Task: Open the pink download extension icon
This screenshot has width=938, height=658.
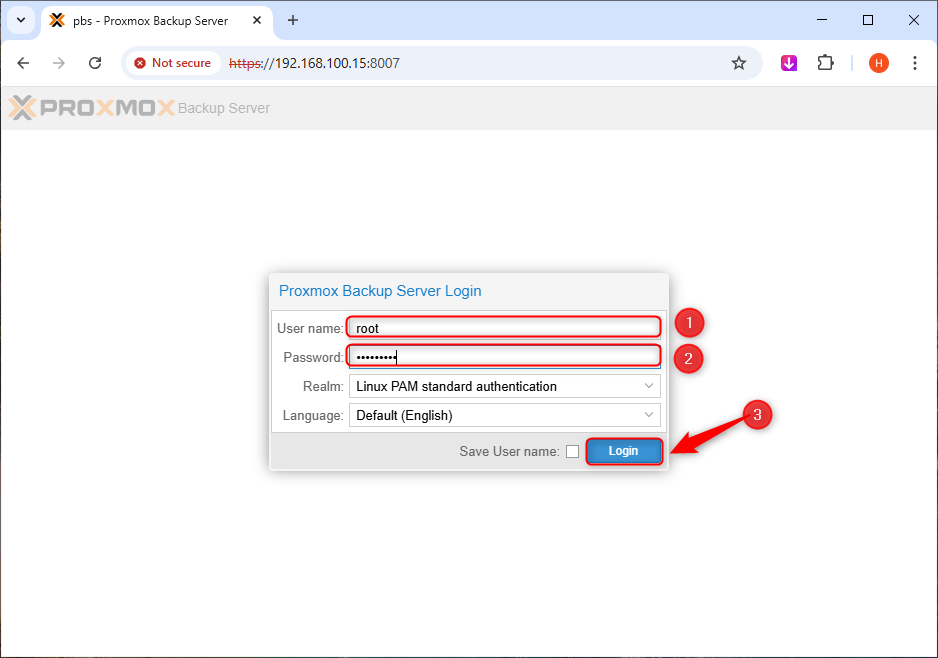Action: (x=788, y=63)
